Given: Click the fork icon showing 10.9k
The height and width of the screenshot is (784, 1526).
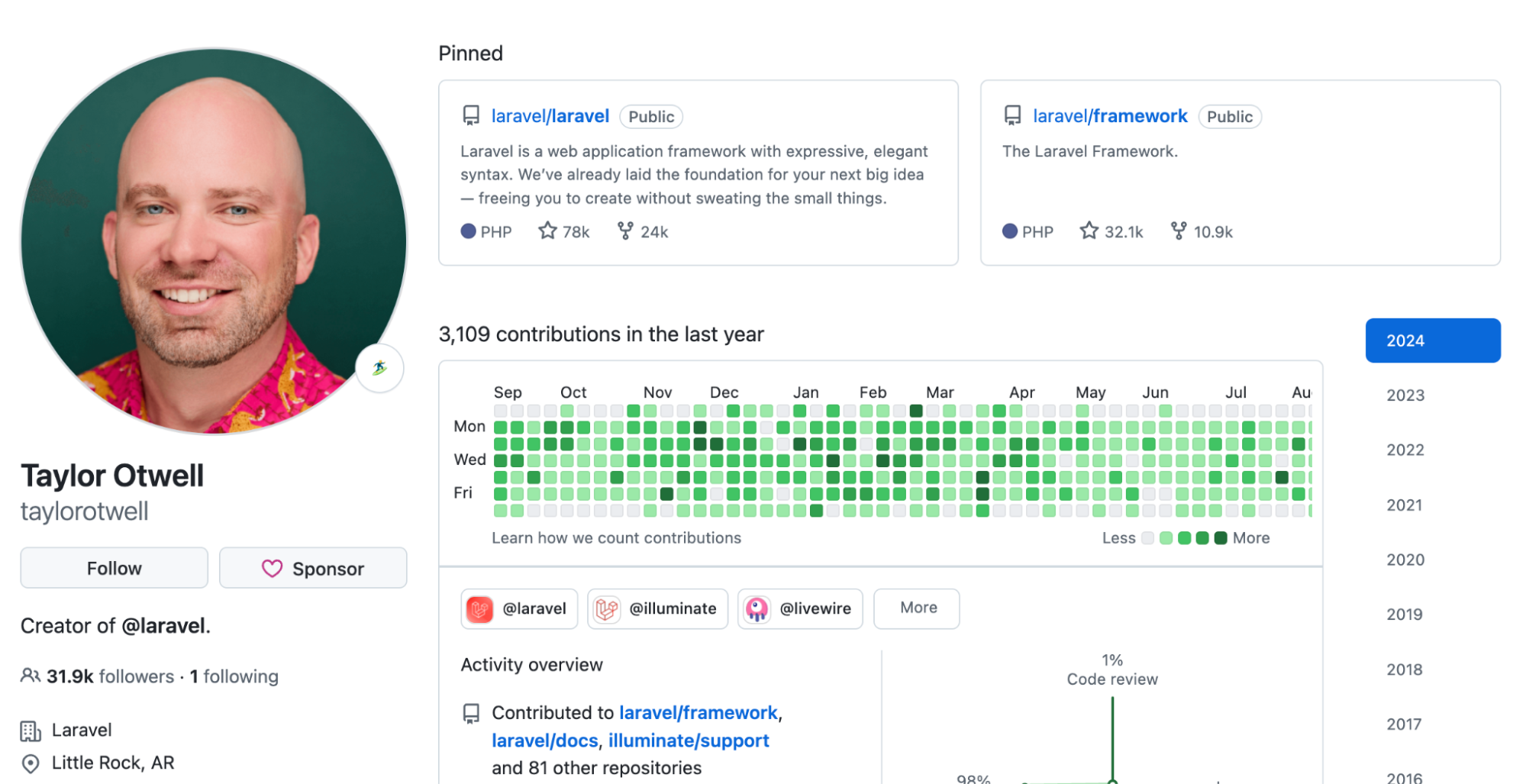Looking at the screenshot, I should [1179, 231].
